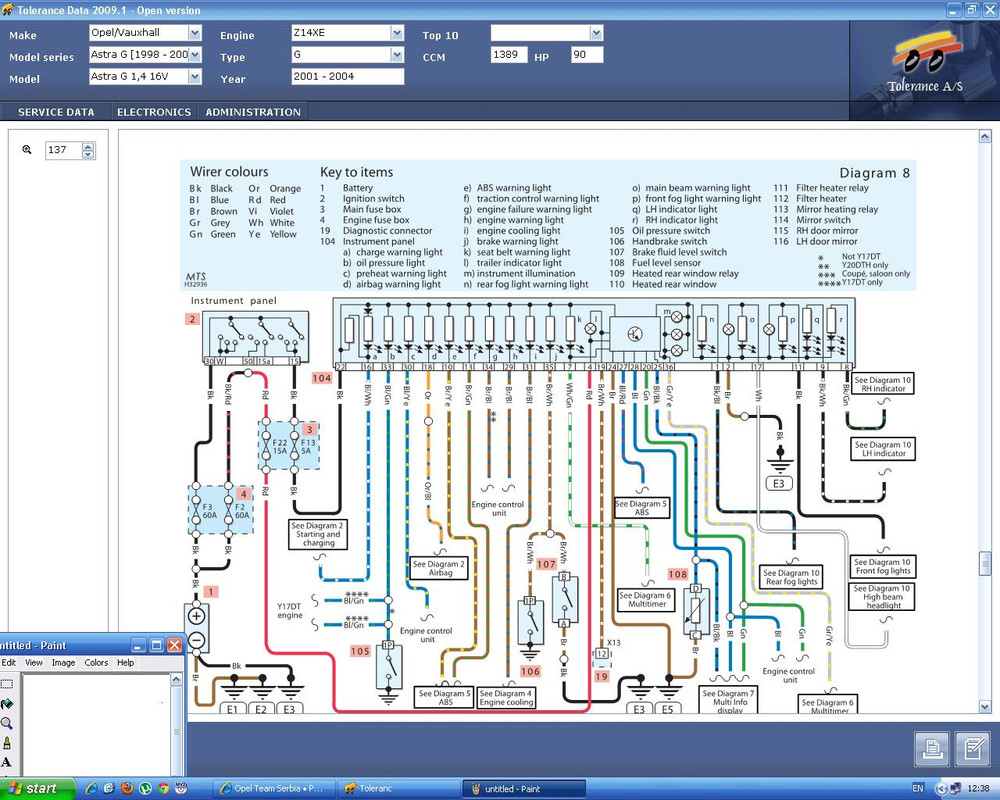The width and height of the screenshot is (1000, 800).
Task: Click the edit notes button
Action: (x=973, y=748)
